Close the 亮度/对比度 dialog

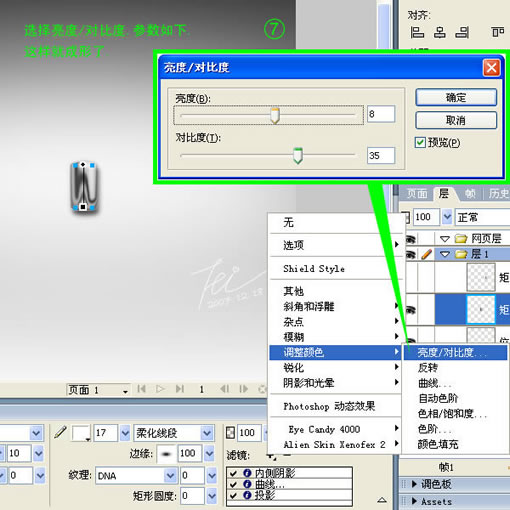tap(491, 68)
